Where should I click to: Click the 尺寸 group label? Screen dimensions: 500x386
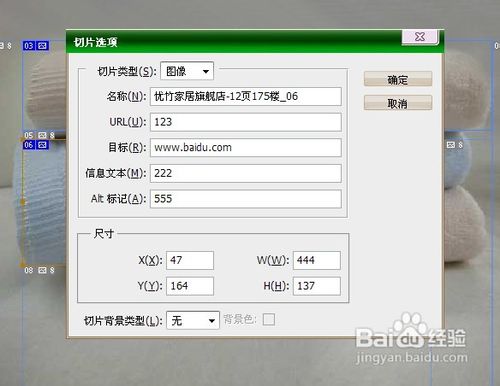pyautogui.click(x=104, y=234)
